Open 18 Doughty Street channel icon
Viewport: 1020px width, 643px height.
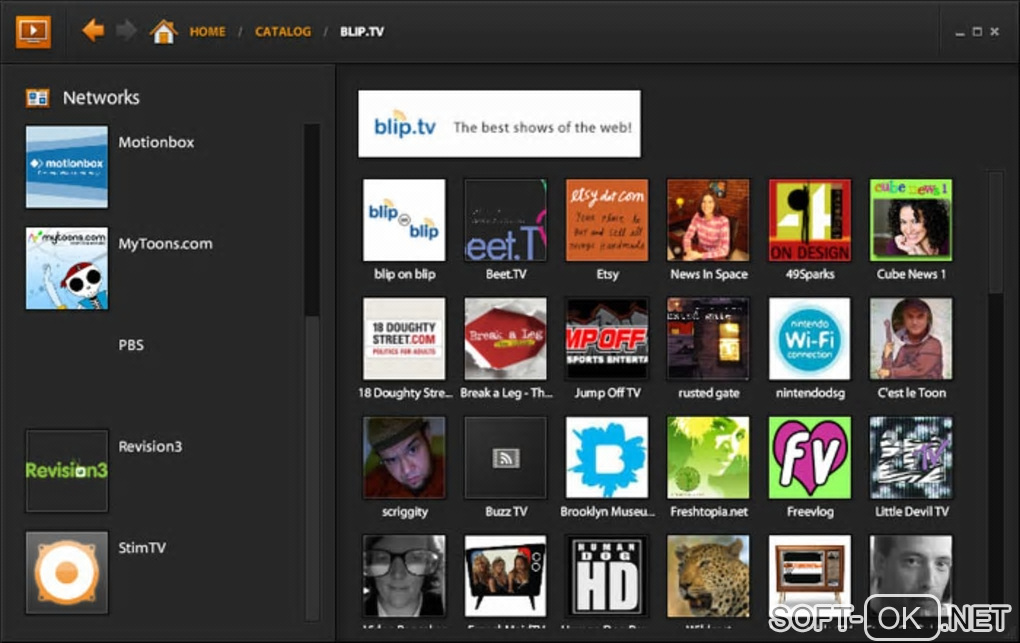(x=404, y=338)
